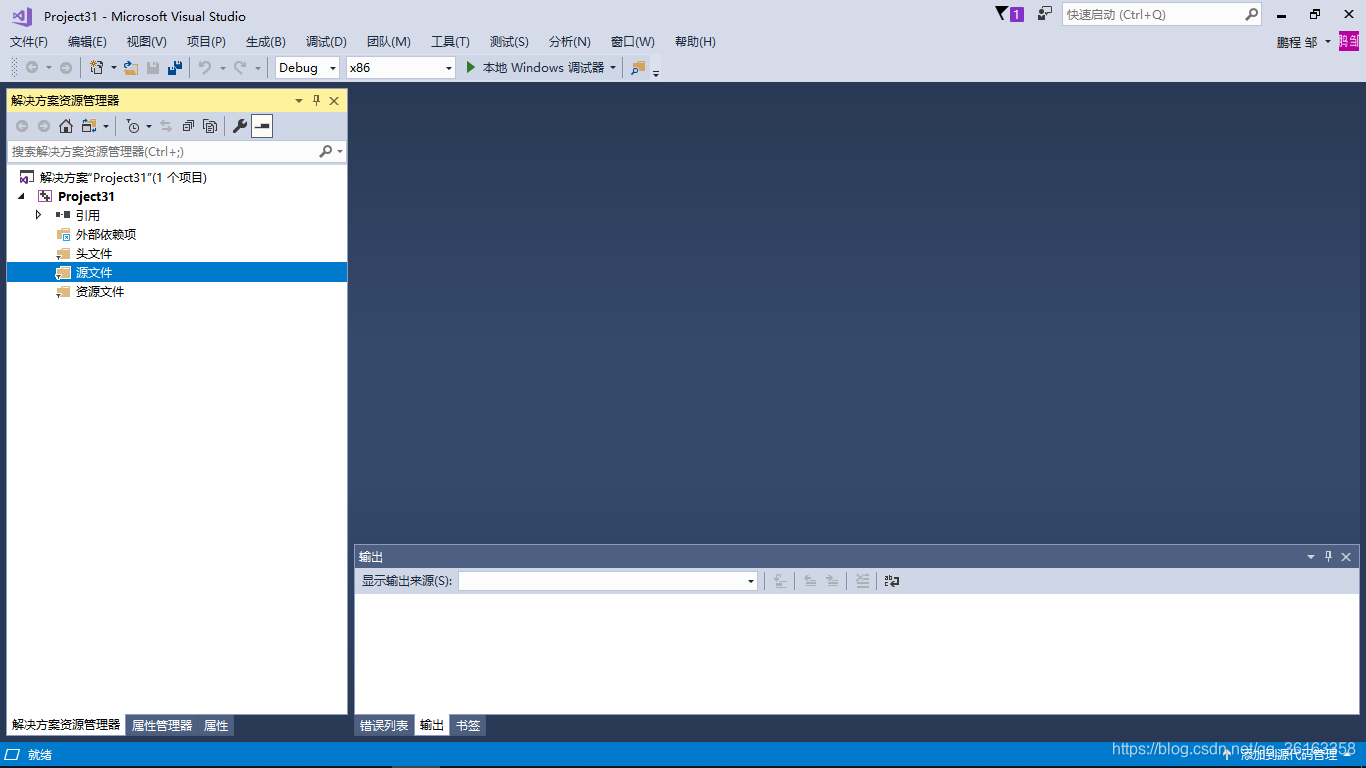Click the Properties wrench icon
Screen dimensions: 1366x768
(239, 125)
